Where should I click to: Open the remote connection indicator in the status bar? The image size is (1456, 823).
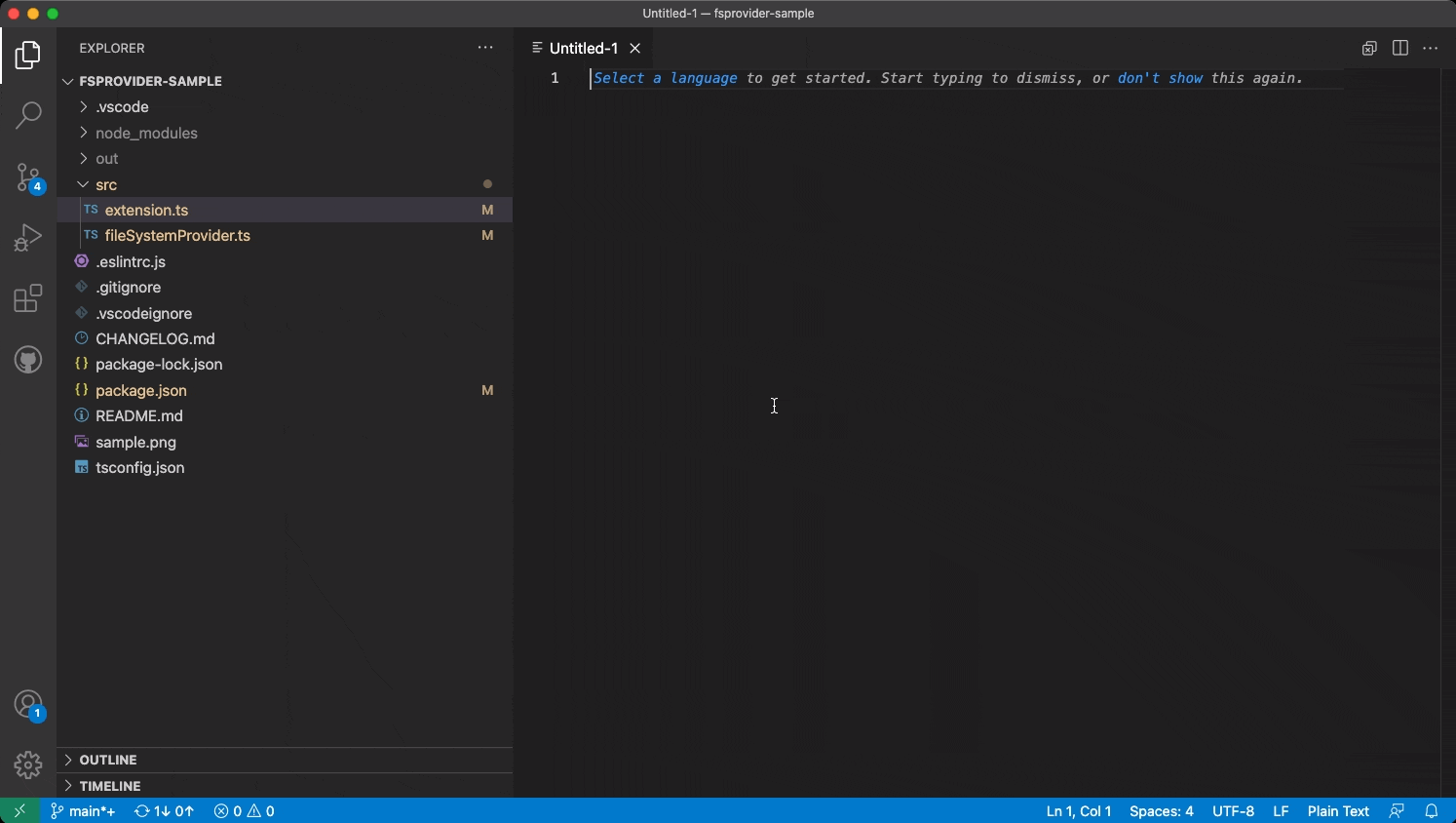pos(18,810)
